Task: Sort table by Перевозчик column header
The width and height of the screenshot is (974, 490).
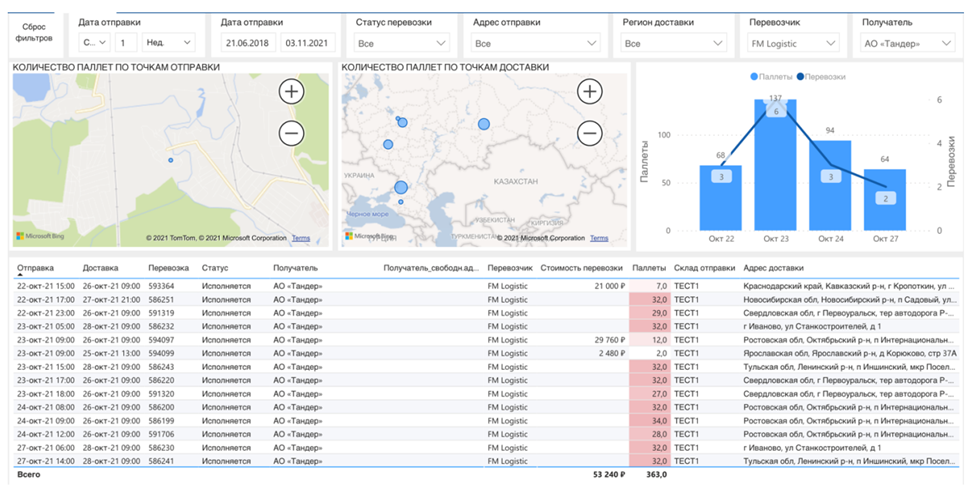Action: pyautogui.click(x=510, y=268)
